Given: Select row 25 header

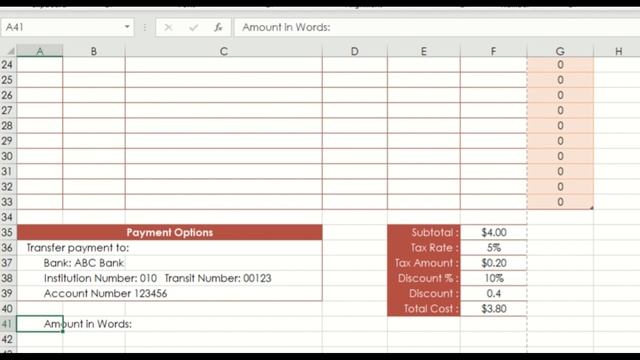Looking at the screenshot, I should click(x=8, y=80).
